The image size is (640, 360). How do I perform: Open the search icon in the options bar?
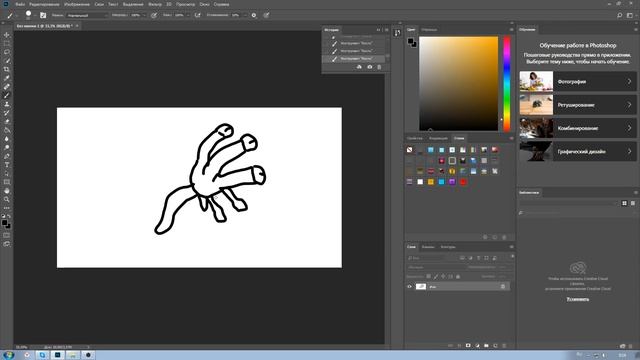point(620,15)
